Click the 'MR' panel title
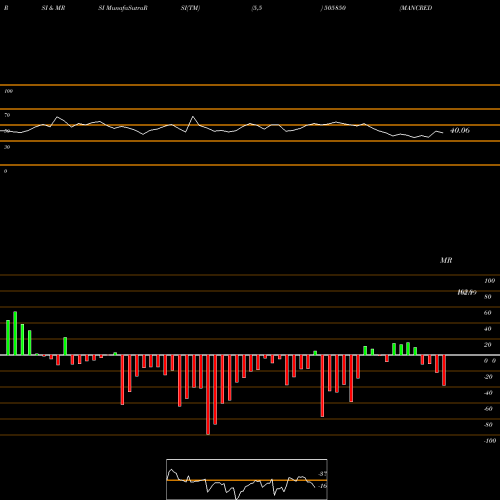This screenshot has height=500, width=500. [446, 260]
